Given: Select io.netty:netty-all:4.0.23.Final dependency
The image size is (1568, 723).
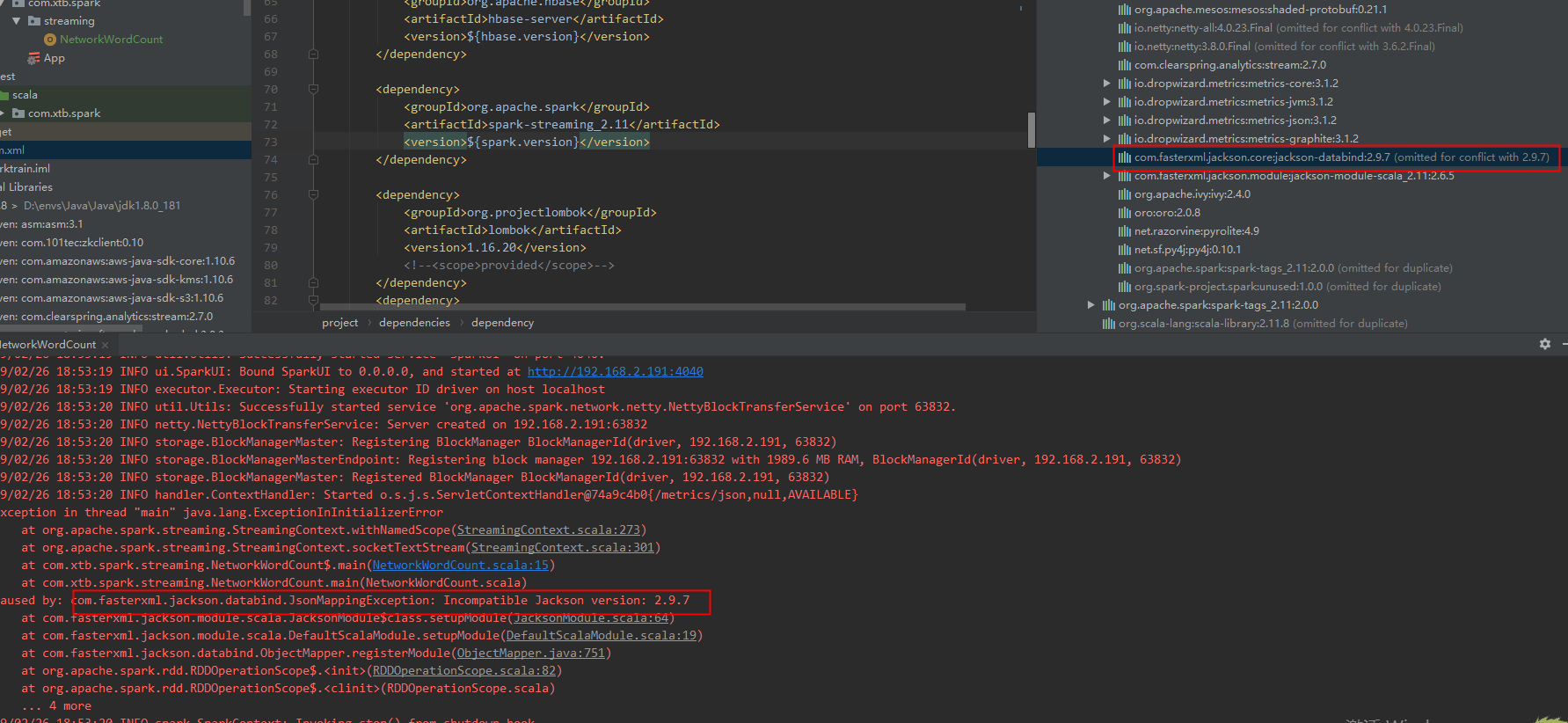Looking at the screenshot, I should pyautogui.click(x=1298, y=28).
